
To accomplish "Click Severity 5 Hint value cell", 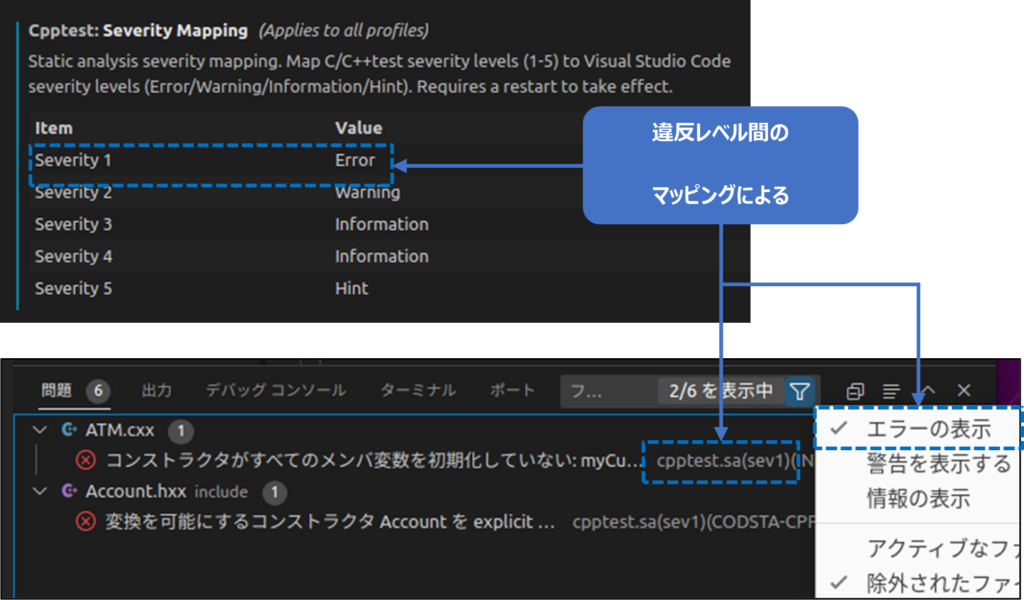I will 351,288.
